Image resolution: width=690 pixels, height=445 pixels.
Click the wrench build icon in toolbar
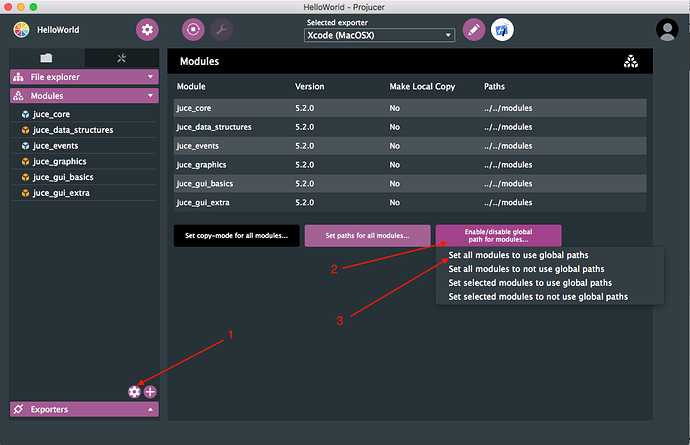(x=221, y=29)
